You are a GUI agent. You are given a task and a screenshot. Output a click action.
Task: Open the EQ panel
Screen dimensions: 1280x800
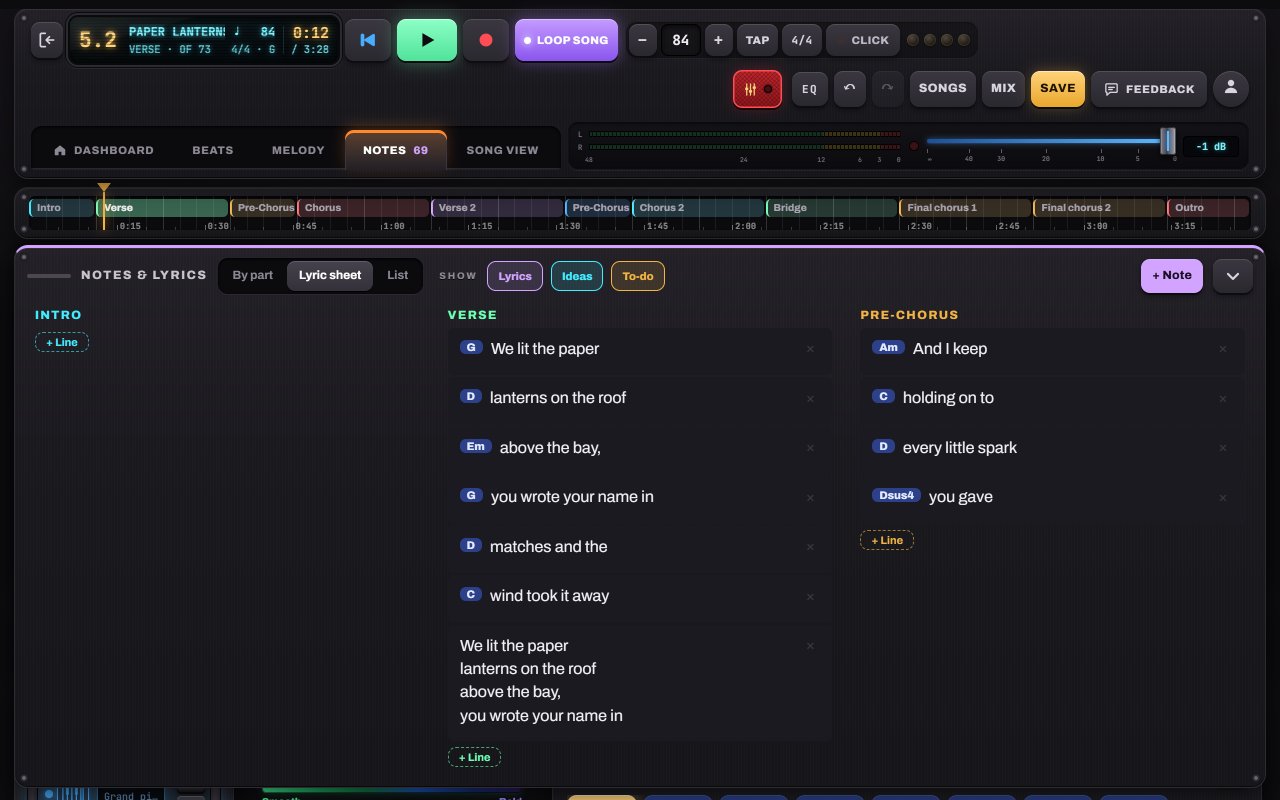click(810, 89)
